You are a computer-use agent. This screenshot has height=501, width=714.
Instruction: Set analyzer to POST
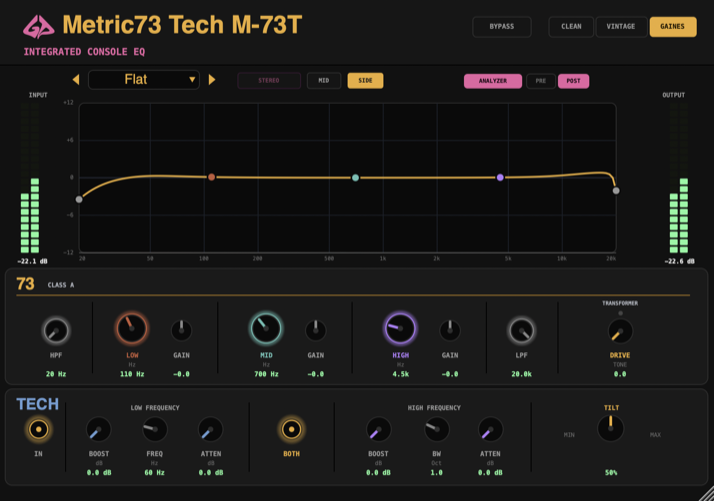573,81
